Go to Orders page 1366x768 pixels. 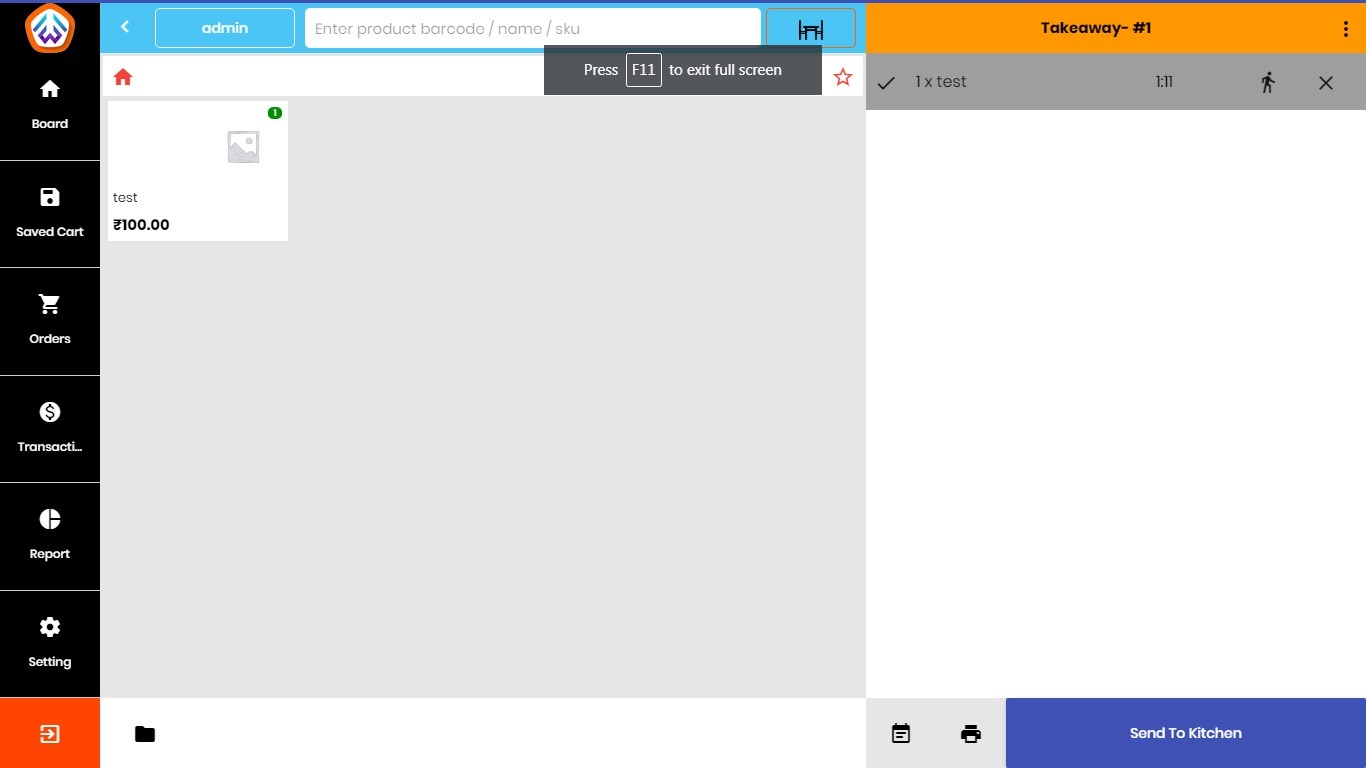(x=50, y=320)
